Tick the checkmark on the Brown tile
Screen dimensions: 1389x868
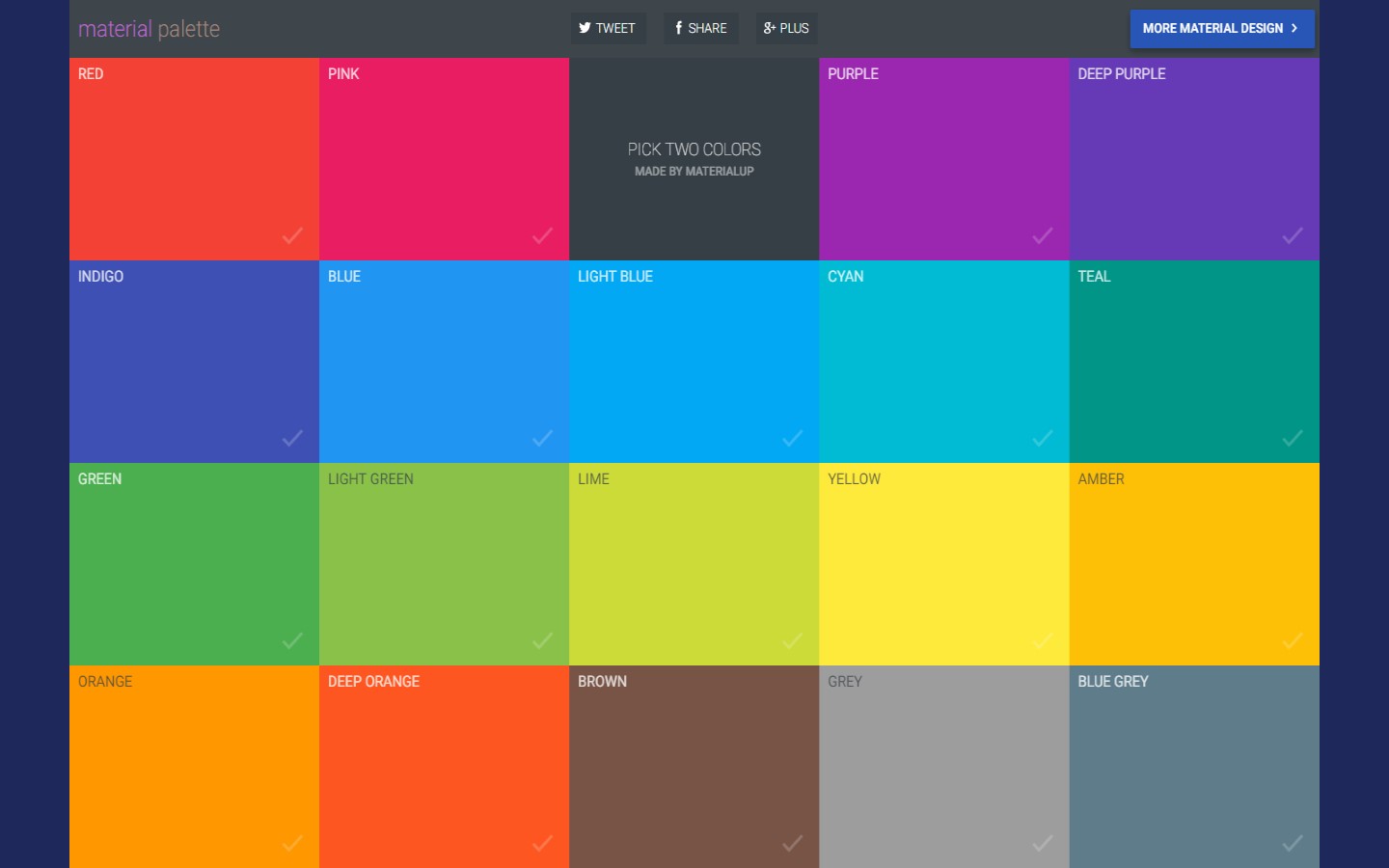792,843
